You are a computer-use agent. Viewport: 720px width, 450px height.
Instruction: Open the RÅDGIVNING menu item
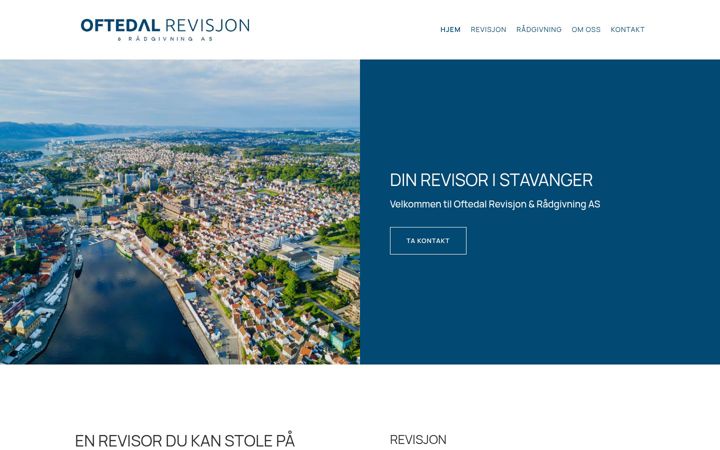539,29
